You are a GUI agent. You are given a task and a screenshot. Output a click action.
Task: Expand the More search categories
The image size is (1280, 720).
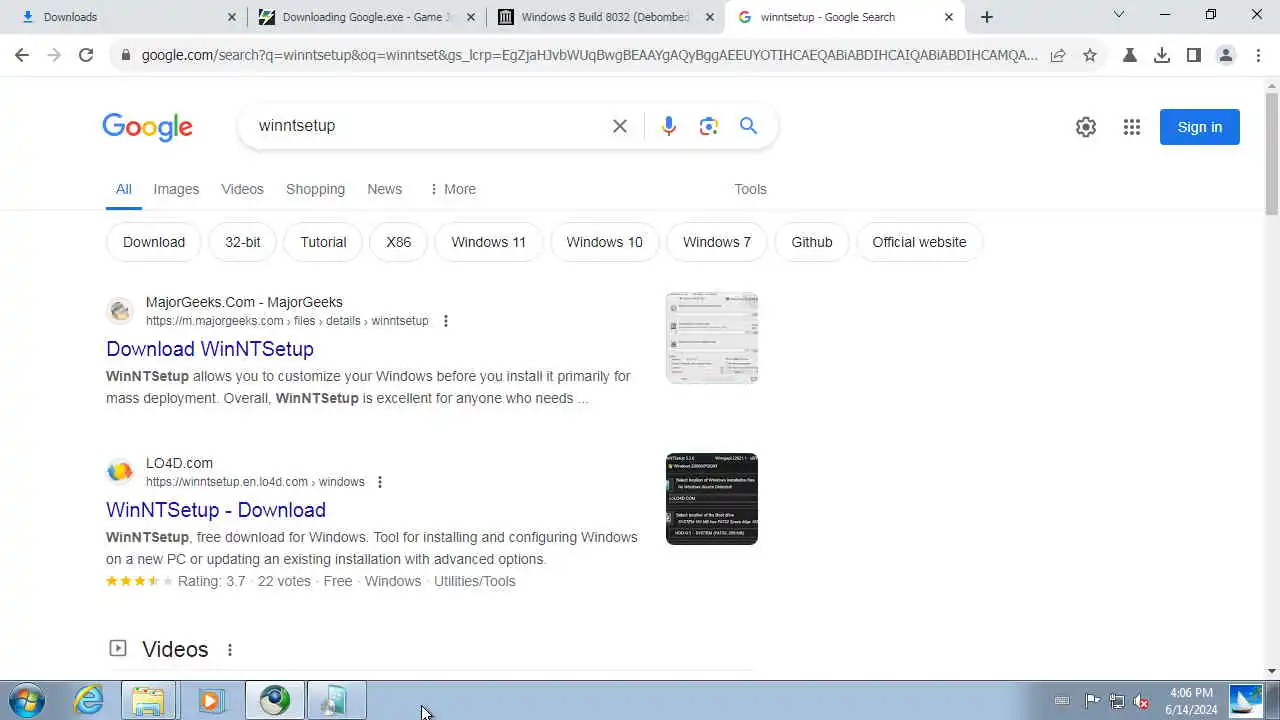(452, 189)
